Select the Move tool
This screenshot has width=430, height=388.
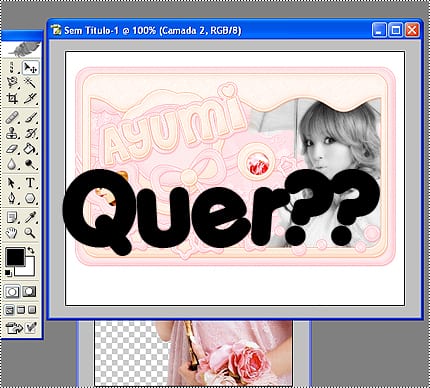pos(30,68)
